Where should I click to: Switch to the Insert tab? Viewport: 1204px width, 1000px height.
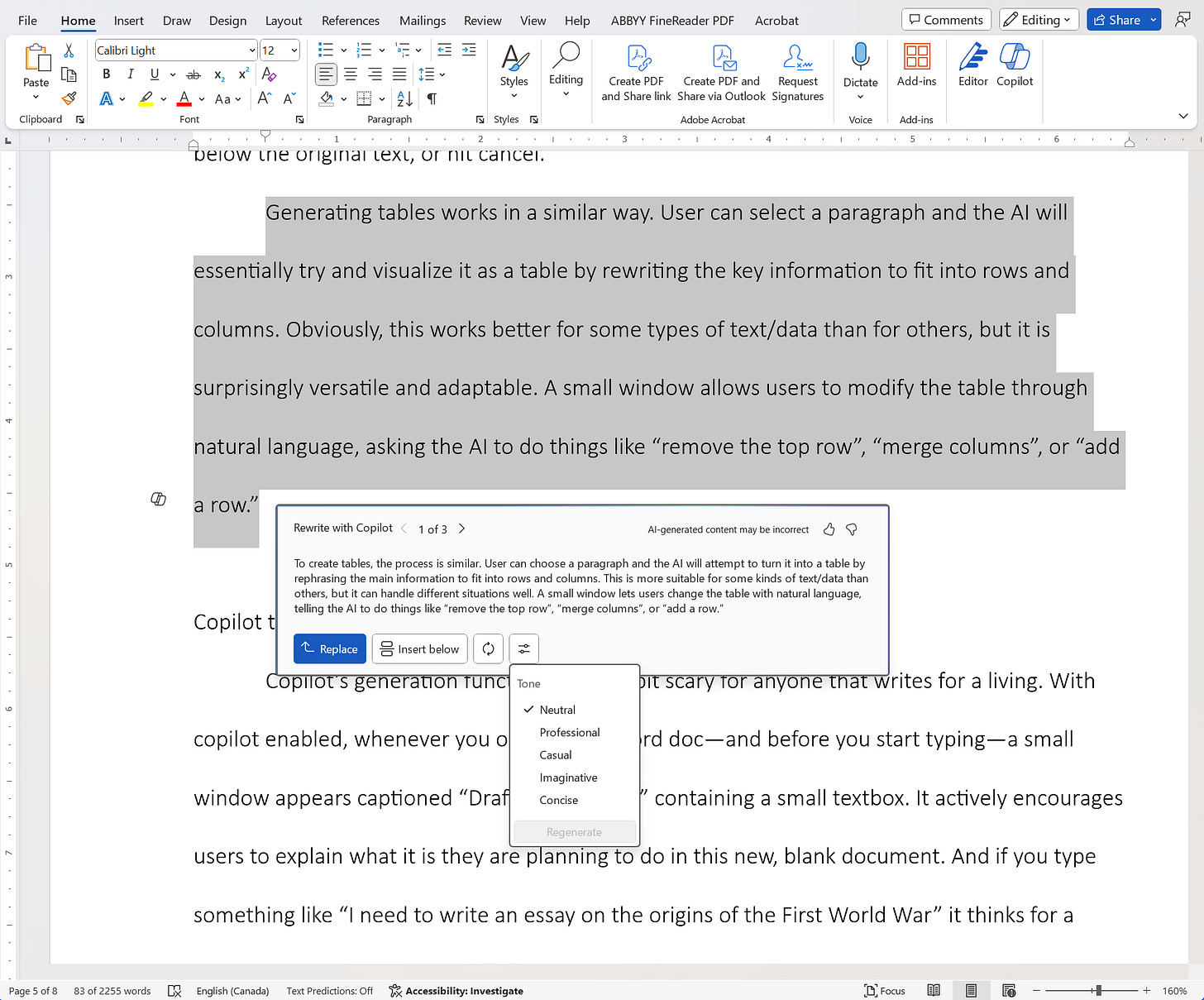click(128, 21)
